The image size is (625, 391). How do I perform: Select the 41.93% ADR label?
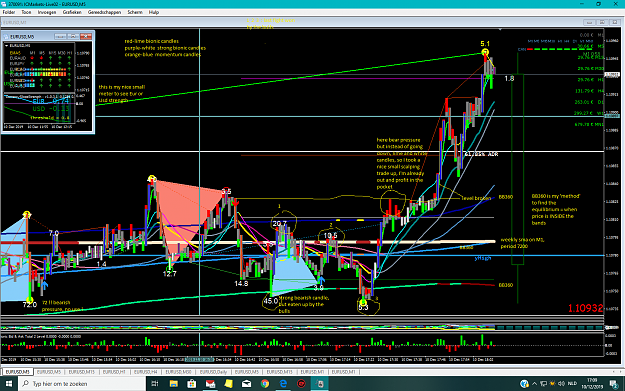482,154
